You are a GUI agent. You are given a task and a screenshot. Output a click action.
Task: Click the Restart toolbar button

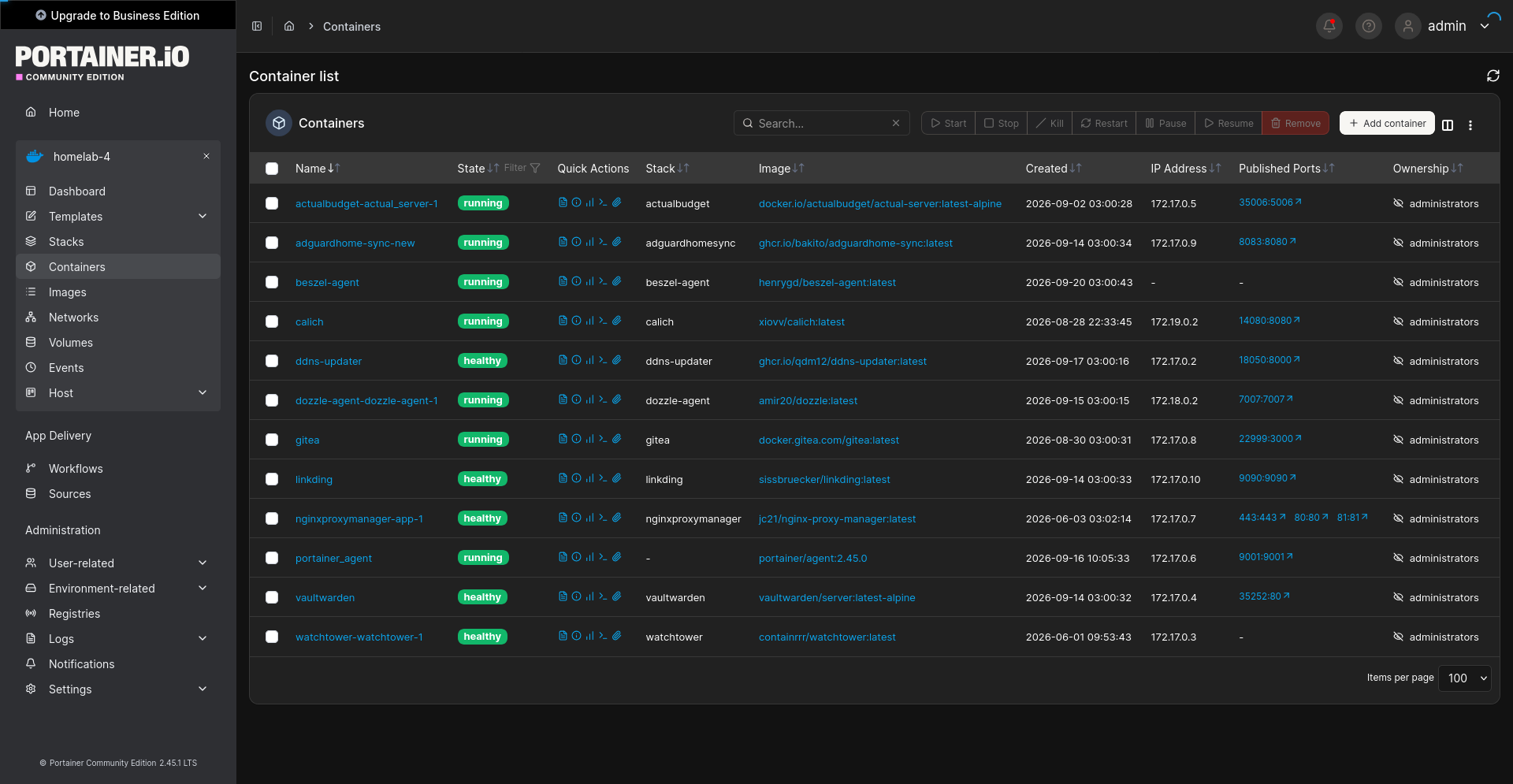(x=1104, y=123)
